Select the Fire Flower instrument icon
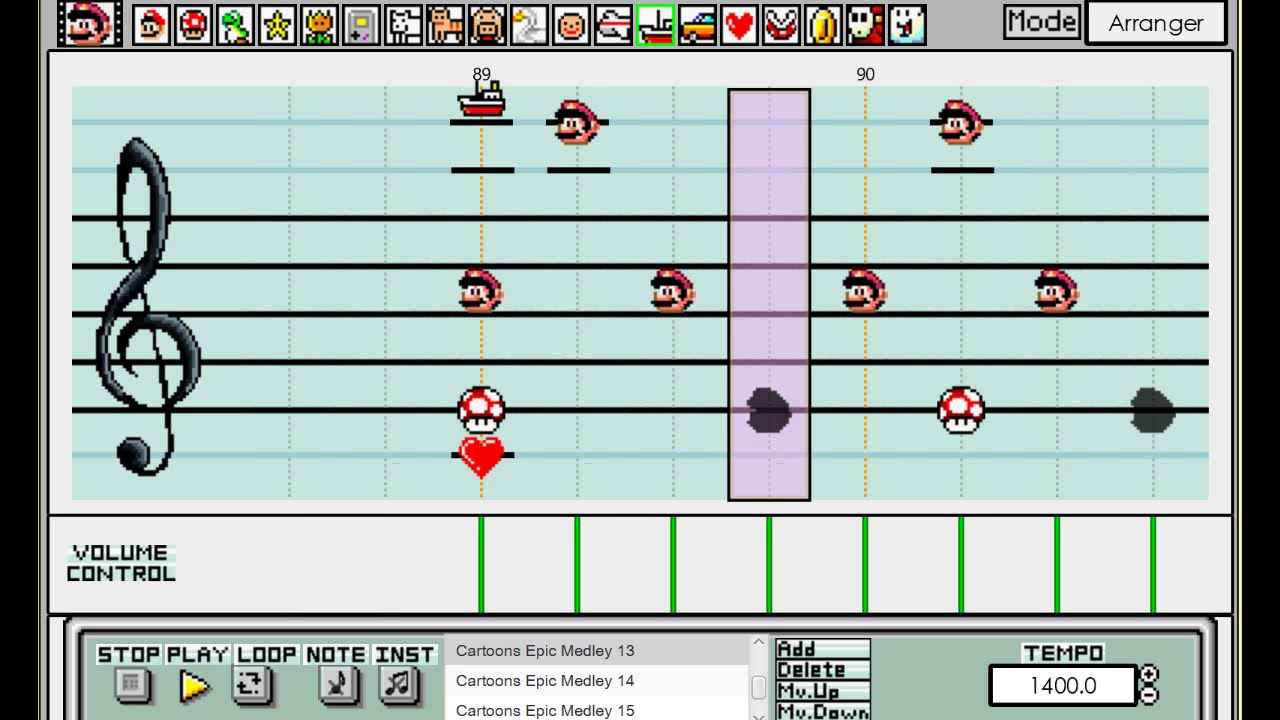1280x720 pixels. [x=319, y=25]
